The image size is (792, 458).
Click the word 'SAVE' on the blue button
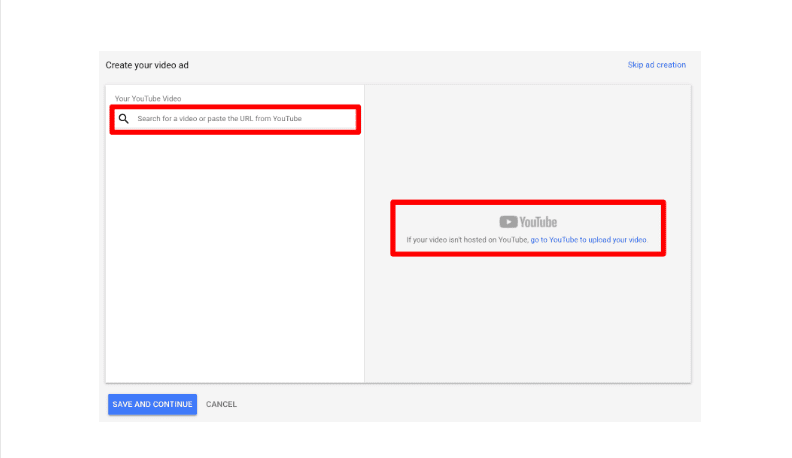122,404
